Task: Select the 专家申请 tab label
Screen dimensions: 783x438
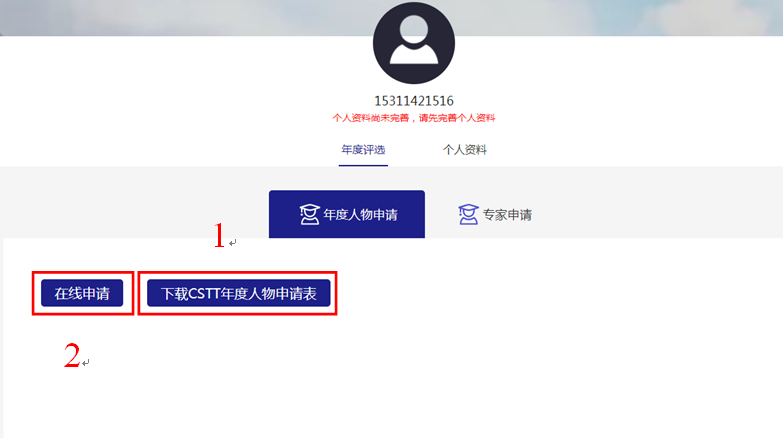Action: click(x=507, y=215)
